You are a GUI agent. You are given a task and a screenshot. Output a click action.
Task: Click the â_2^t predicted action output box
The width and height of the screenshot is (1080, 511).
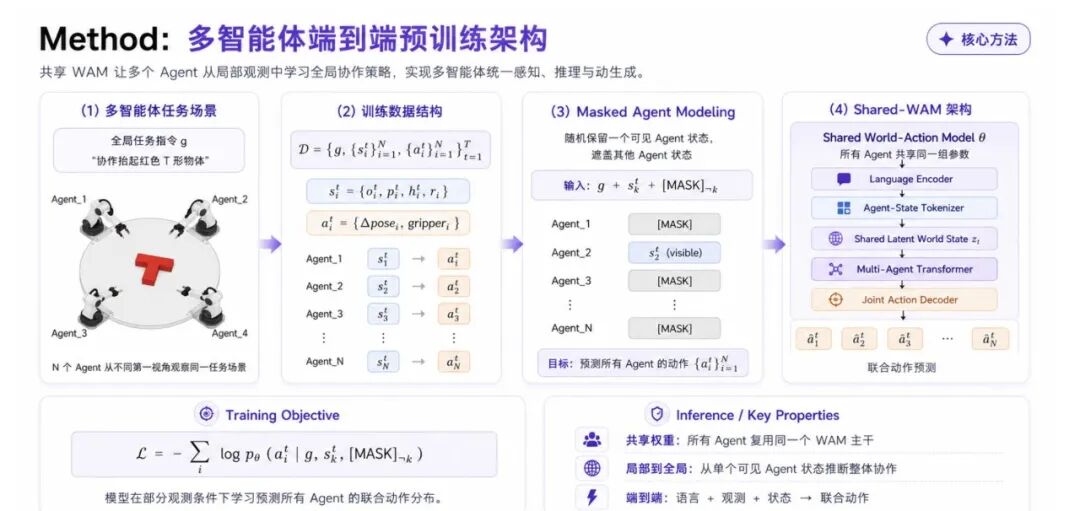[x=859, y=339]
